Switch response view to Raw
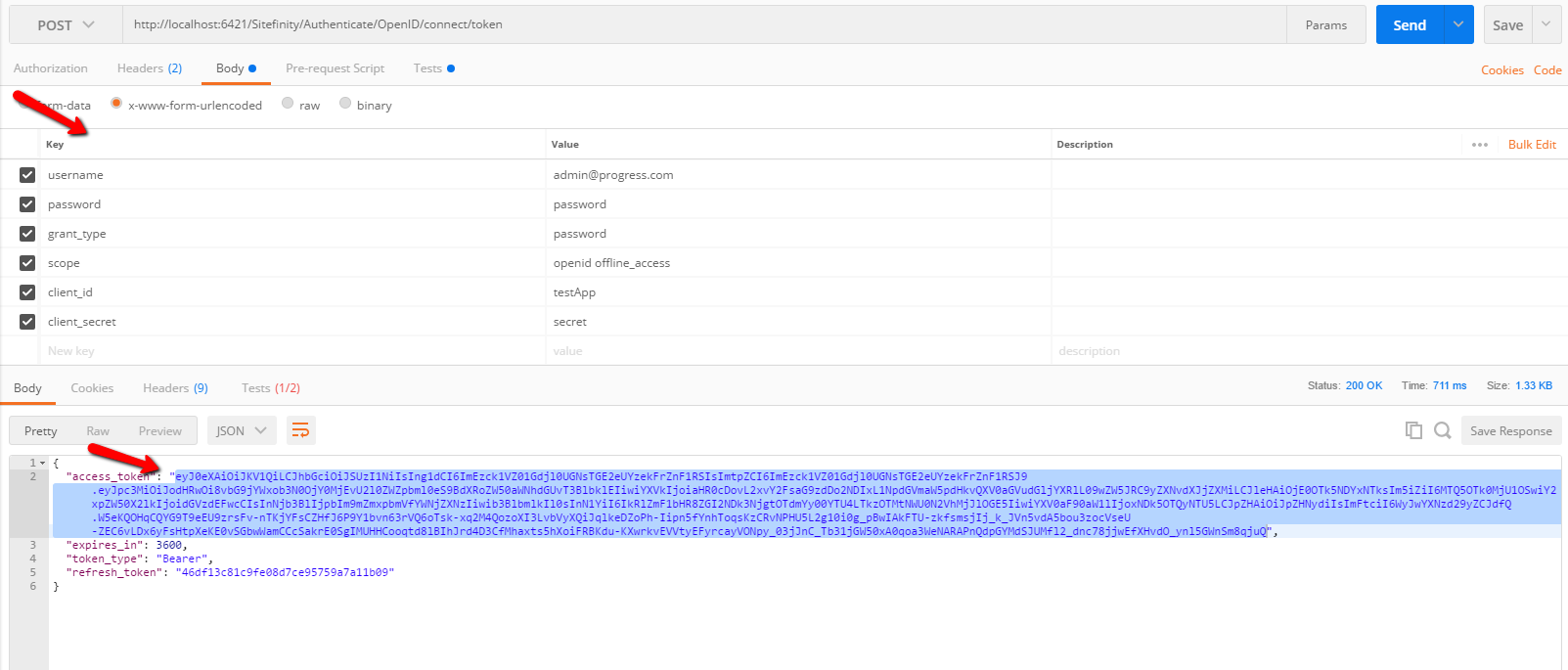This screenshot has height=670, width=1568. pyautogui.click(x=98, y=431)
